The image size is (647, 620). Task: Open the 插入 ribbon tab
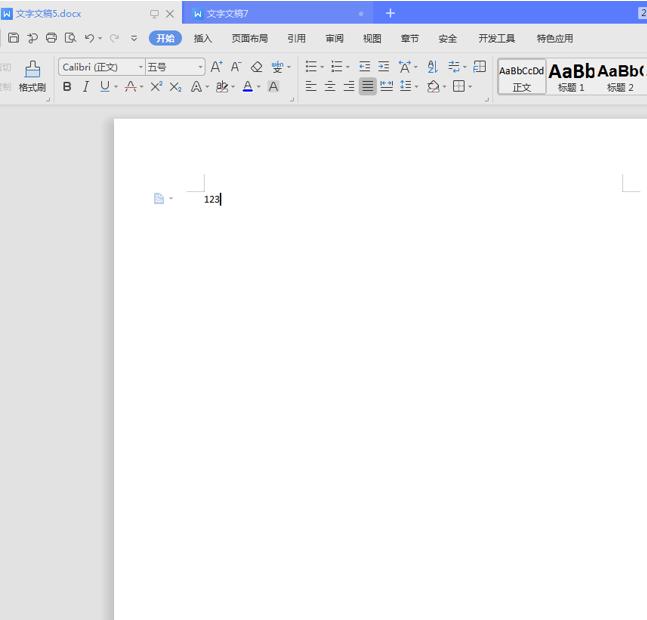point(203,38)
